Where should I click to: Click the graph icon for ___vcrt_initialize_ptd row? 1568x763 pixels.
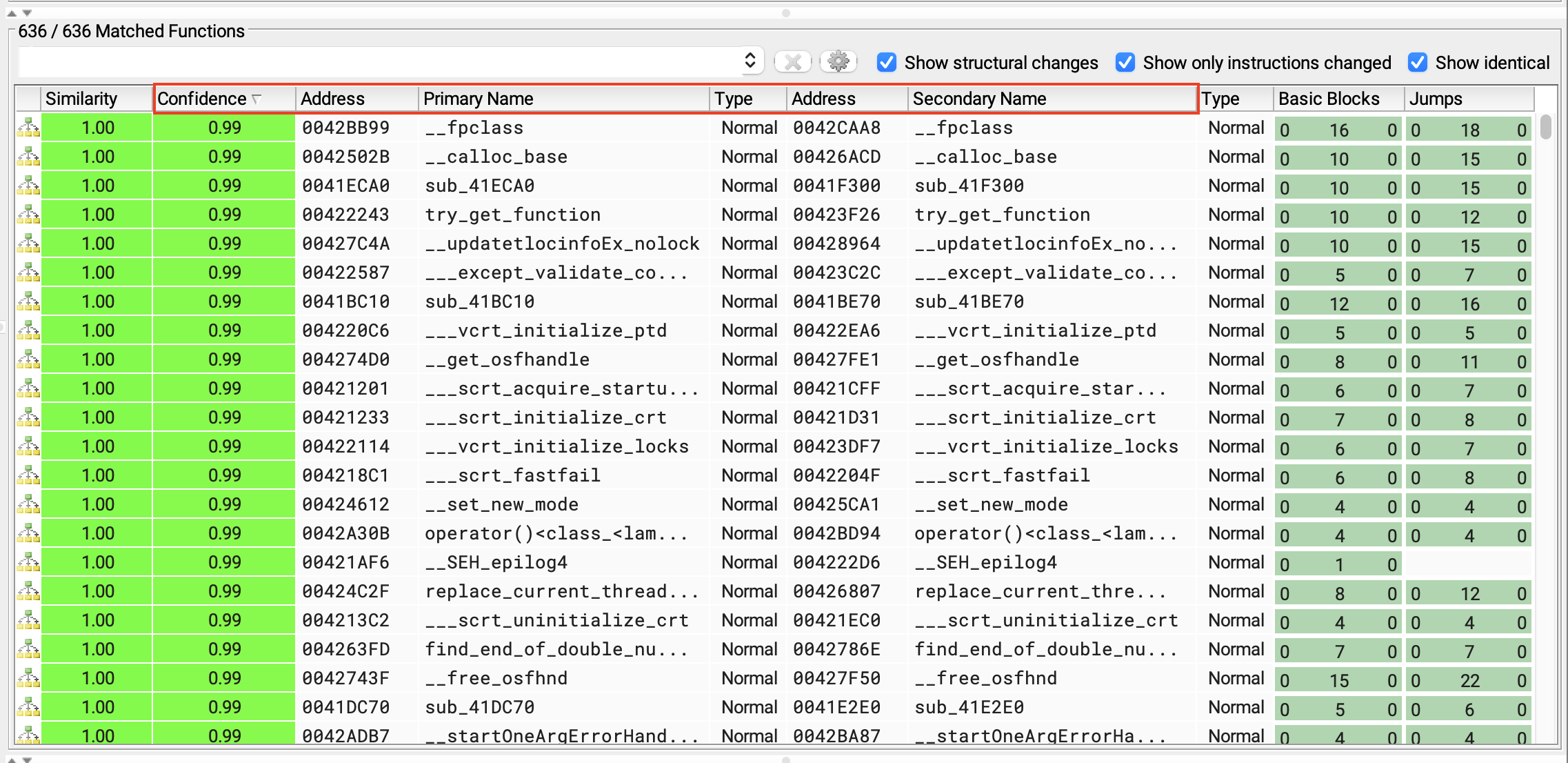[28, 330]
